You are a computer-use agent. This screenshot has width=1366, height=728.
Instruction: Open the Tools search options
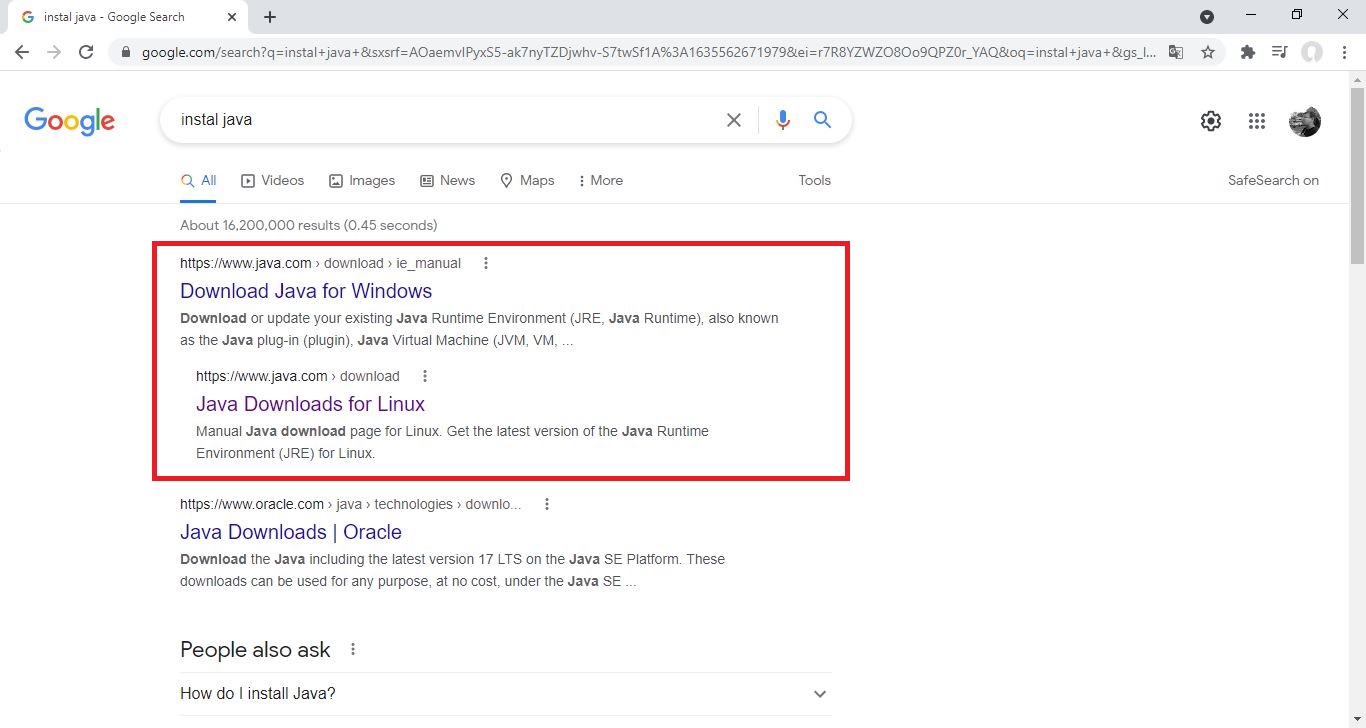pyautogui.click(x=814, y=181)
